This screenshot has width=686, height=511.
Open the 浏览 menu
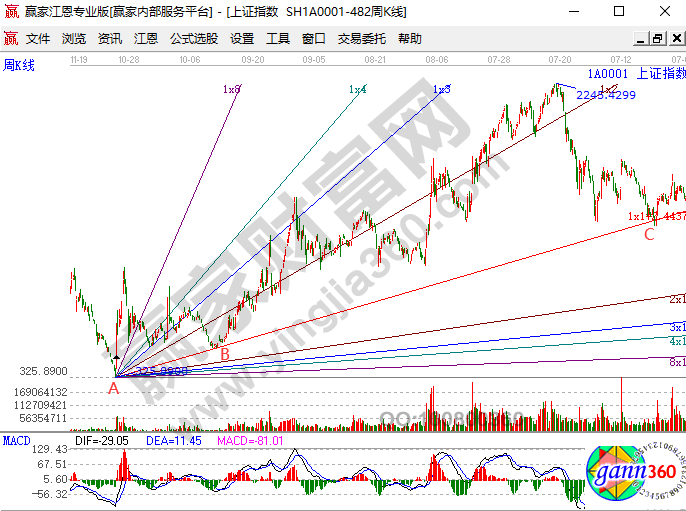pyautogui.click(x=74, y=39)
